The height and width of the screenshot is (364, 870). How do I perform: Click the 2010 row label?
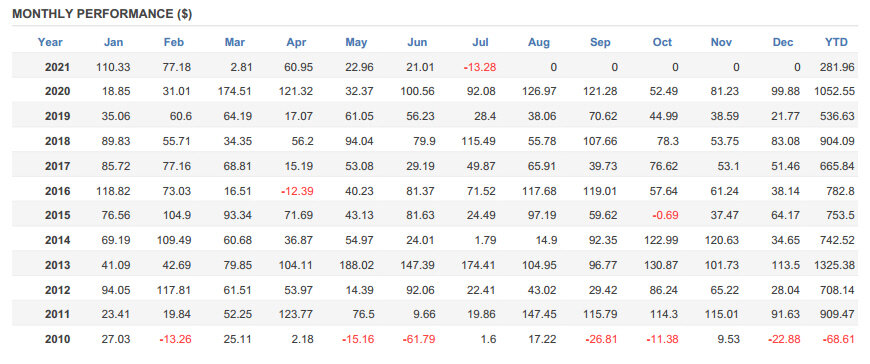pyautogui.click(x=57, y=338)
